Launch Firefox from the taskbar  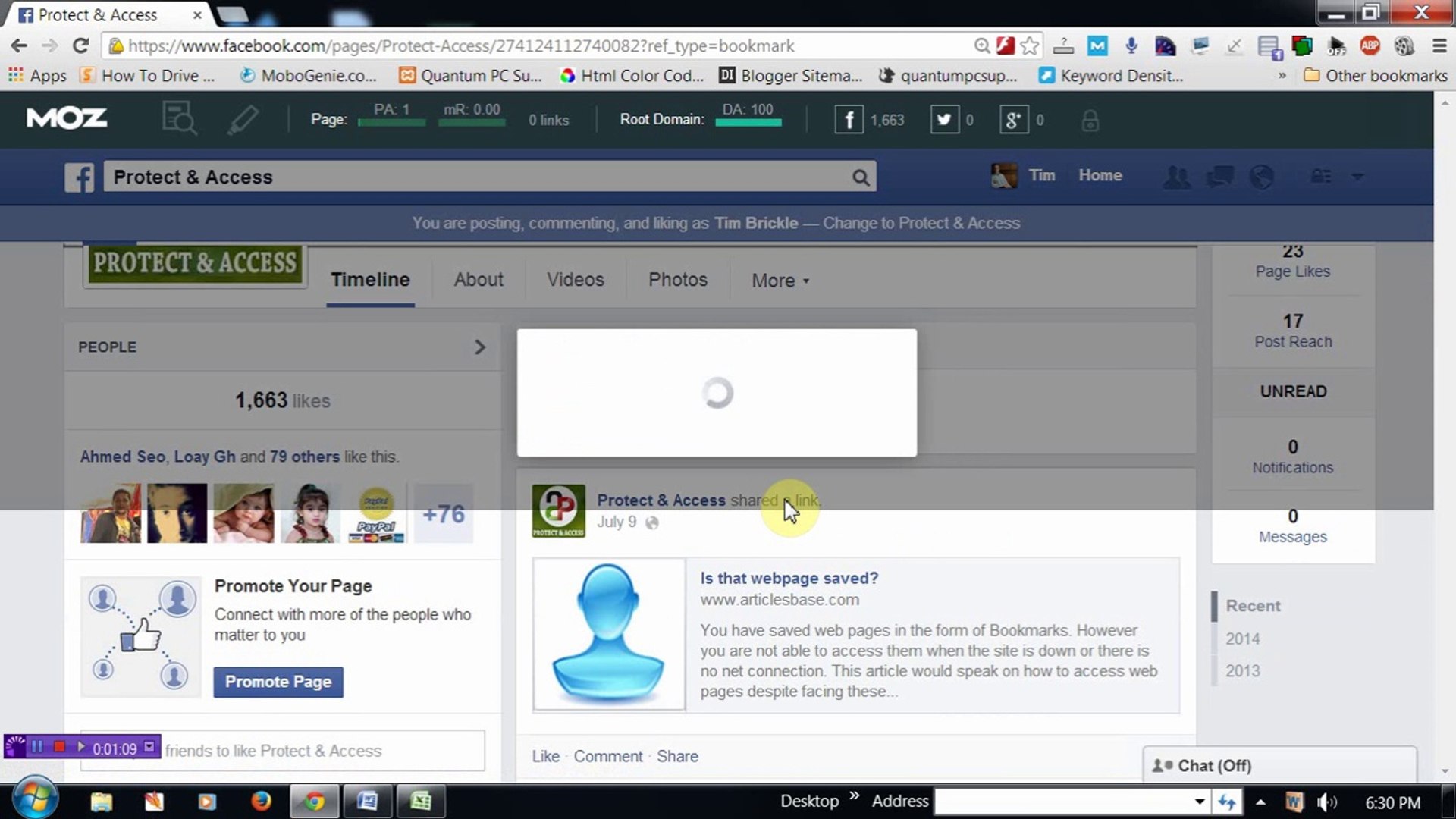click(262, 801)
